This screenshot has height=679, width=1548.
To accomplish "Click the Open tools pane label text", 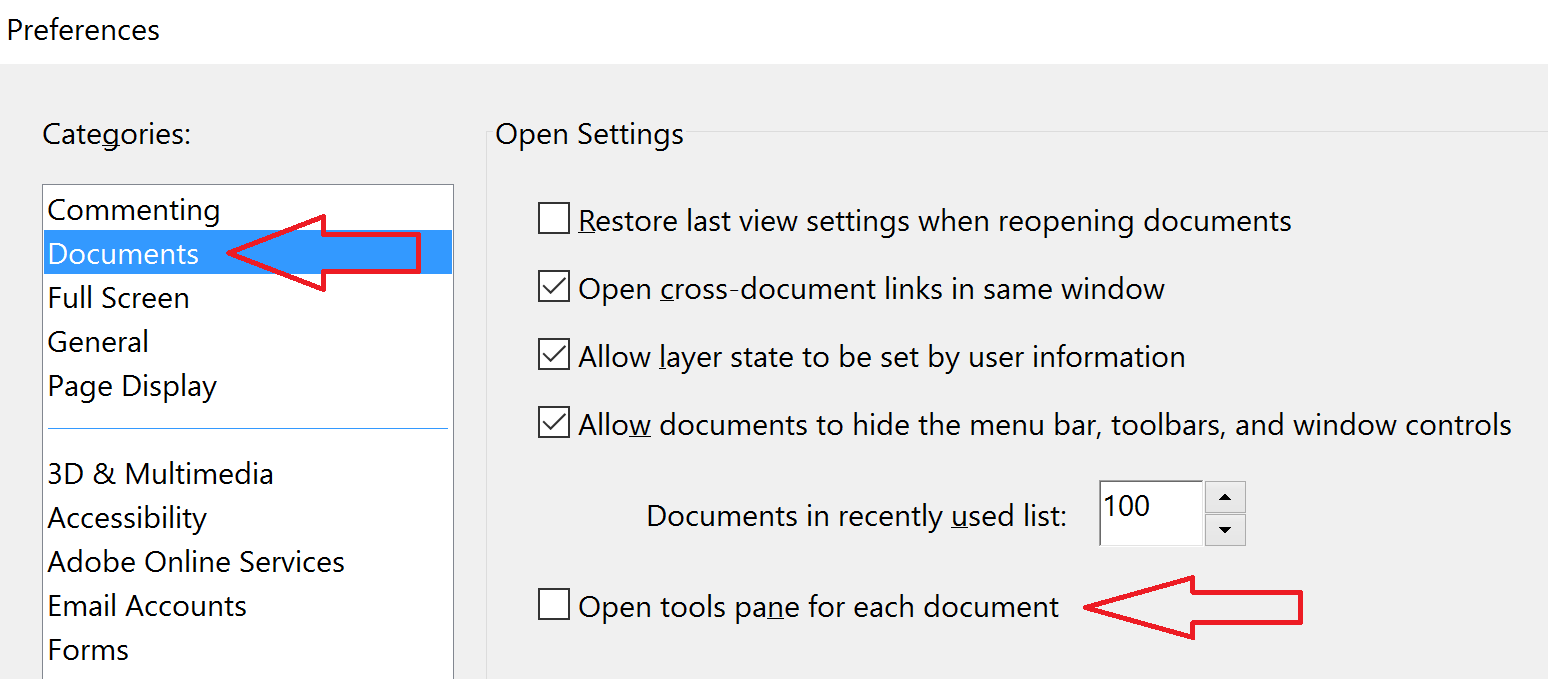I will (818, 606).
